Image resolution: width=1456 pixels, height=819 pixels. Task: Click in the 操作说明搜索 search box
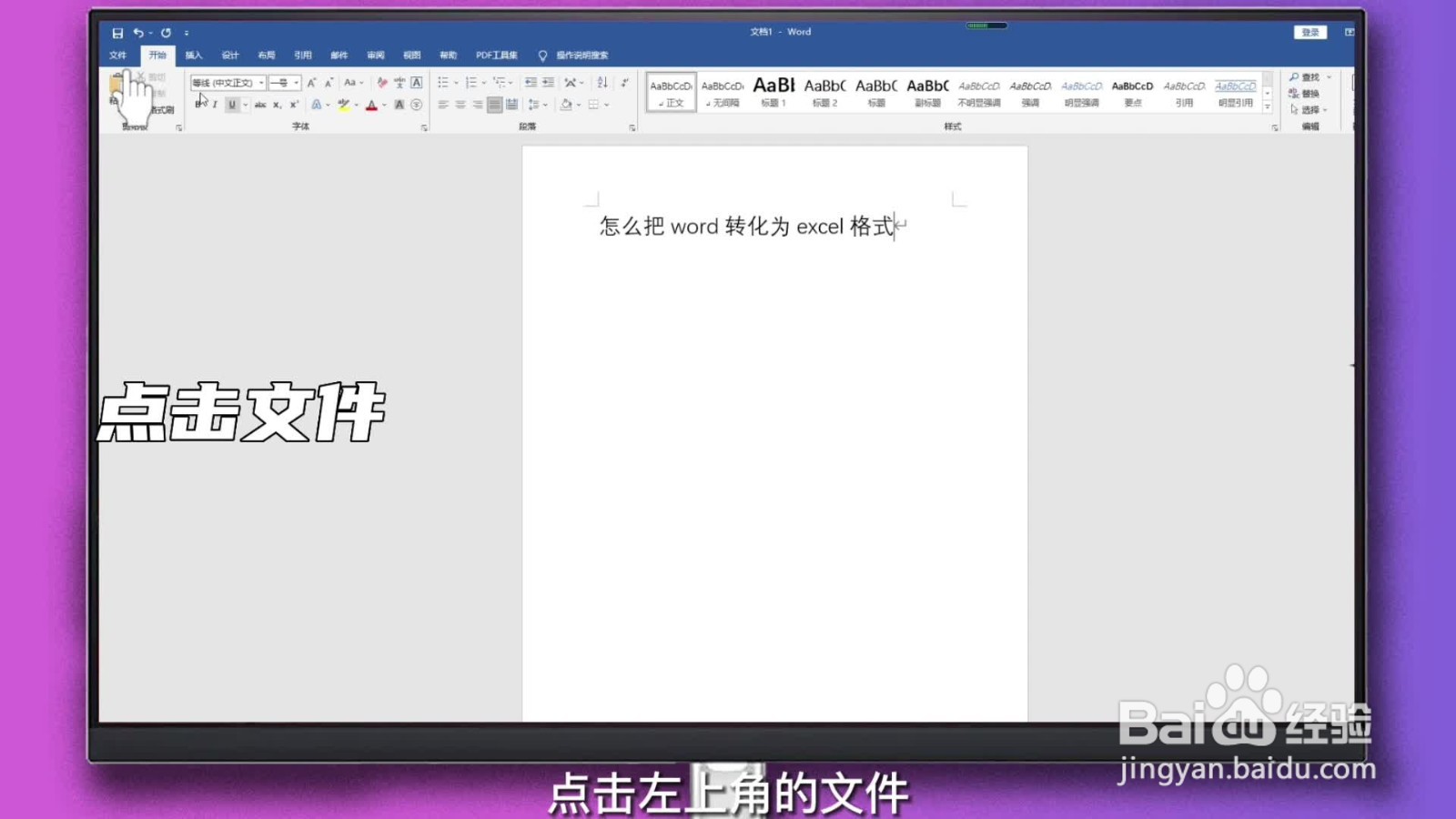tap(582, 56)
